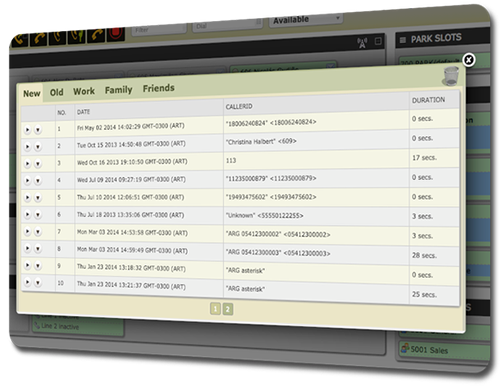The width and height of the screenshot is (500, 391).
Task: Switch to the New voicemail folder tab
Action: [32, 94]
